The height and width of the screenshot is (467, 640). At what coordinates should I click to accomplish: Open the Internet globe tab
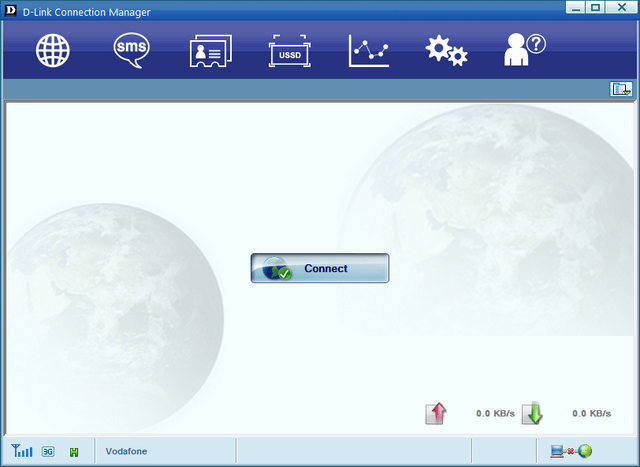click(53, 50)
